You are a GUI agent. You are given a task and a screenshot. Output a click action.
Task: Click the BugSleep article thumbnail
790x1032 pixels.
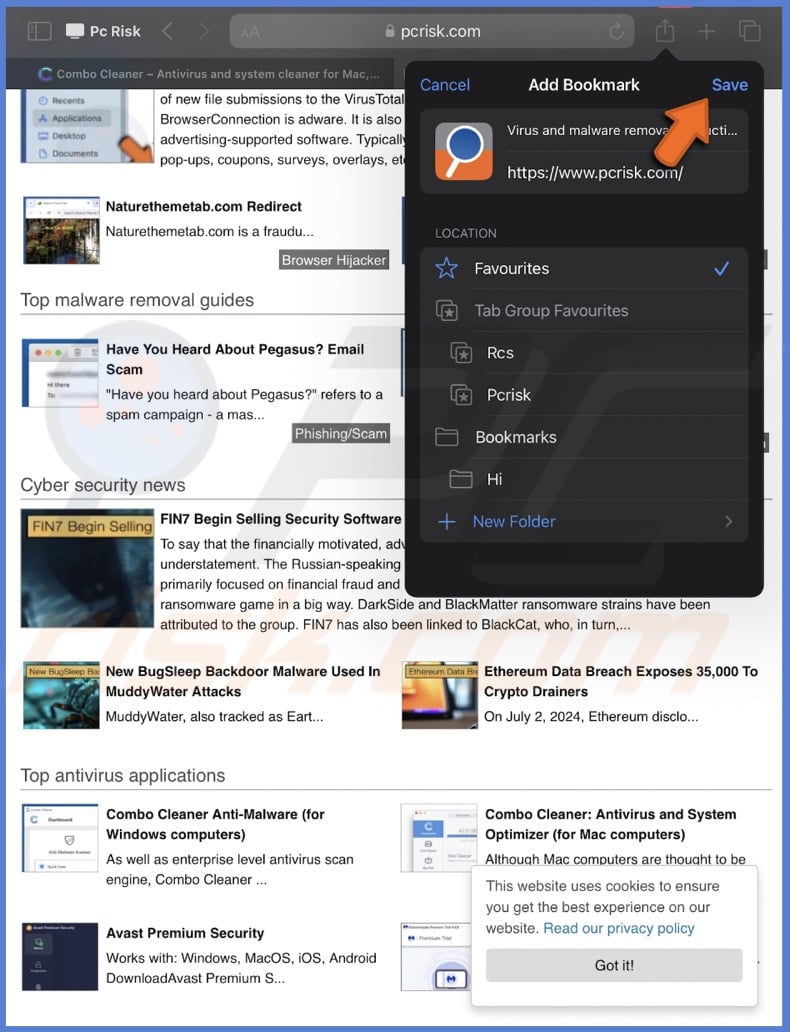point(61,695)
